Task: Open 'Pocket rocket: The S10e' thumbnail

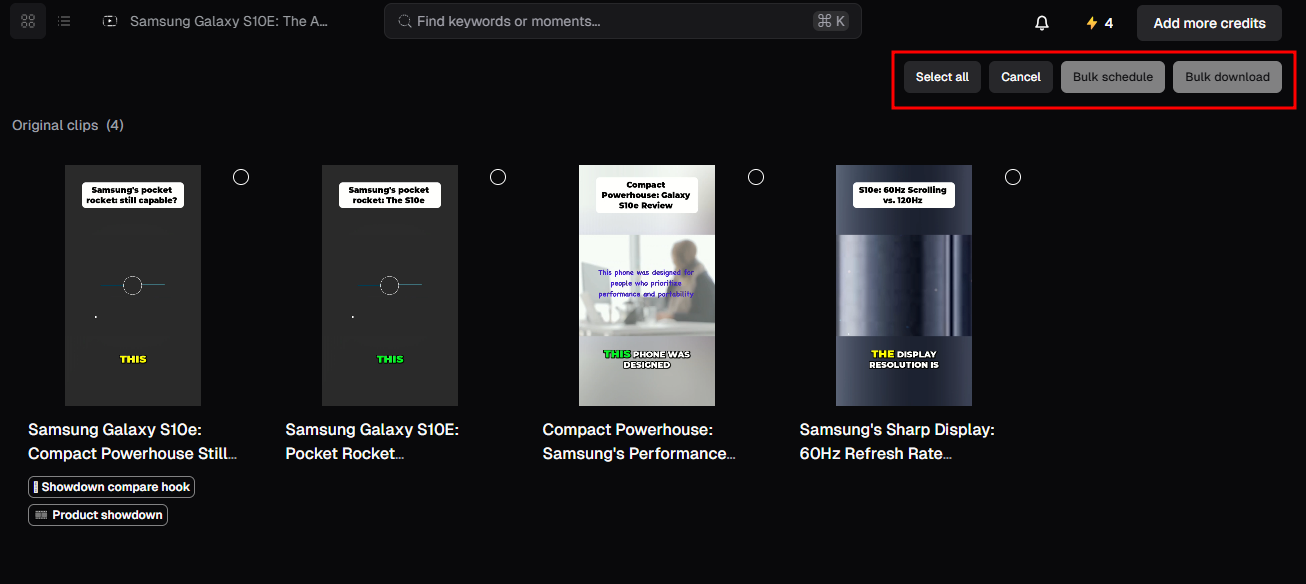Action: point(390,285)
